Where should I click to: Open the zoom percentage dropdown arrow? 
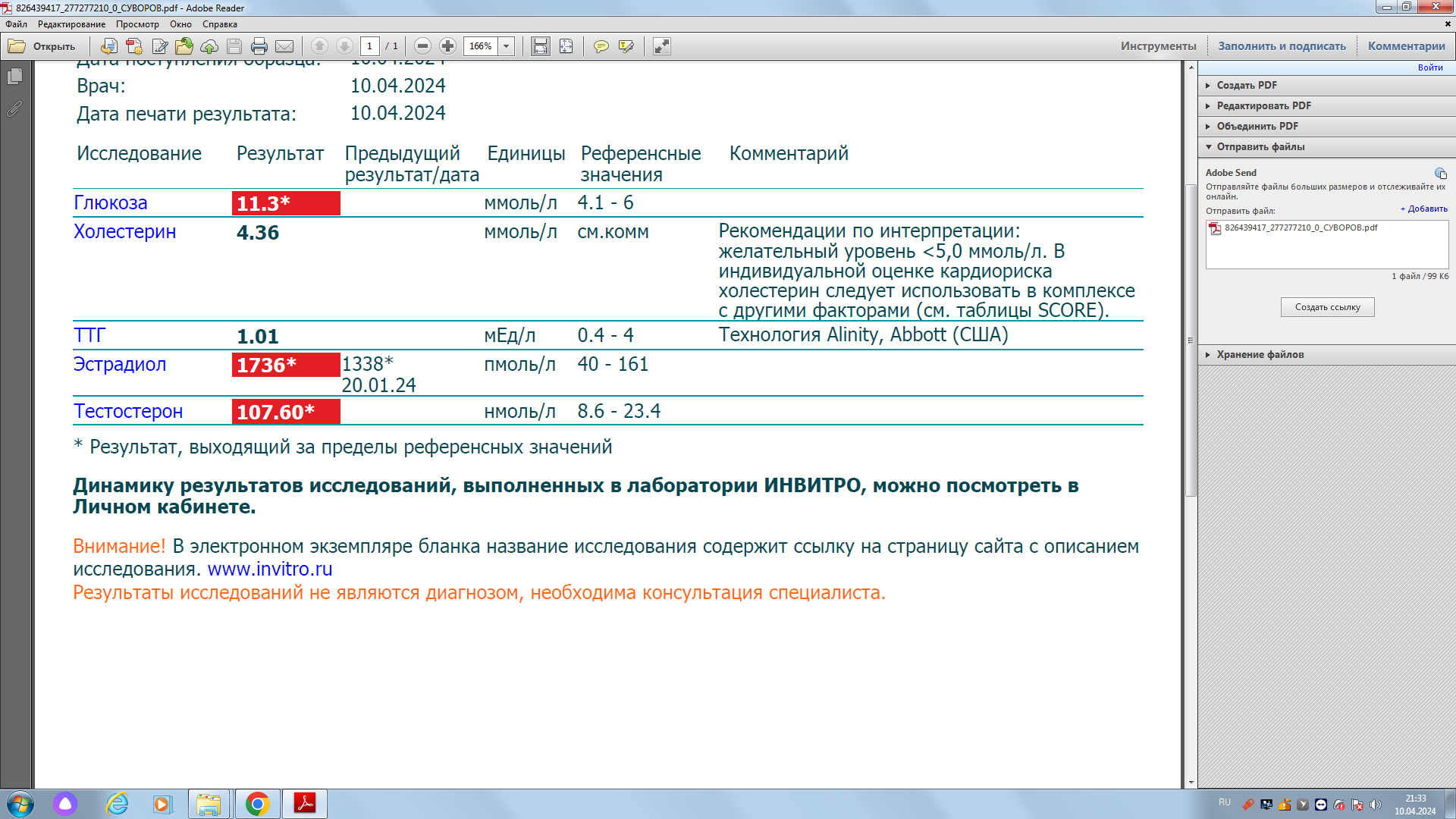point(507,46)
